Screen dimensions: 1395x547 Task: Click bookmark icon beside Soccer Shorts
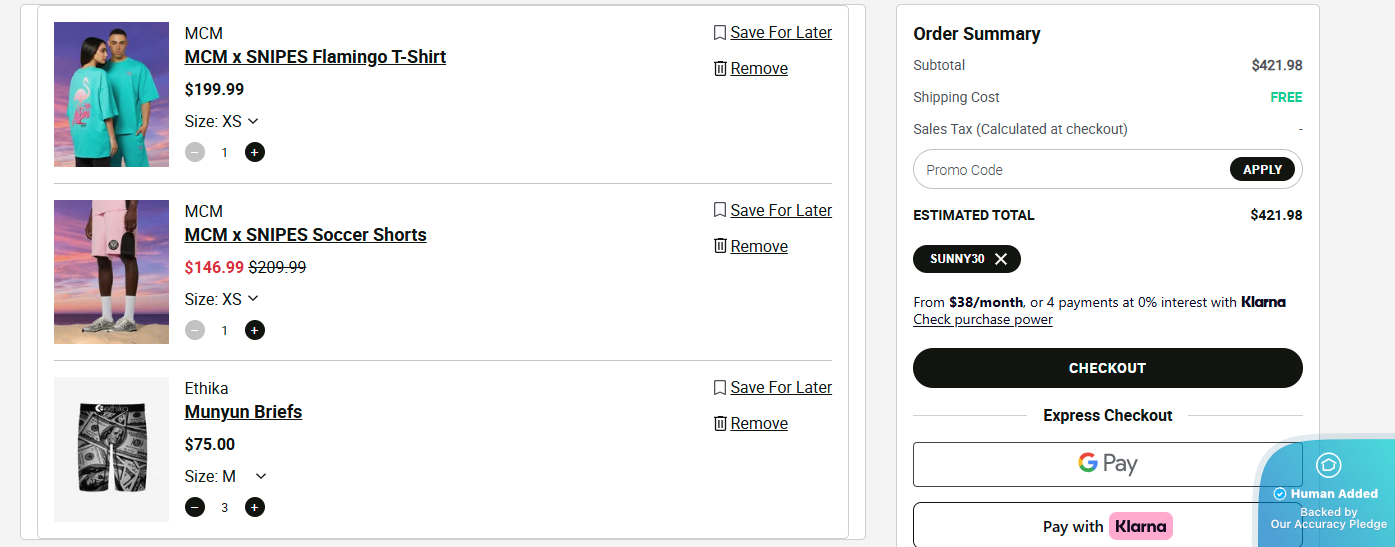[x=720, y=211]
